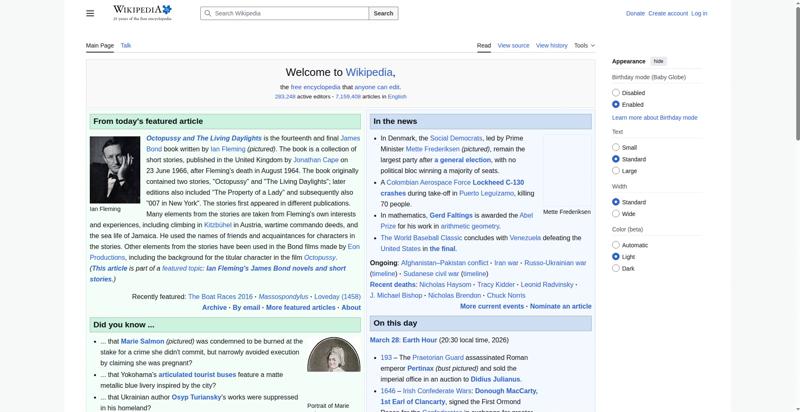This screenshot has width=800, height=412.
Task: Open Learn more about Birthday mode
Action: pos(654,118)
